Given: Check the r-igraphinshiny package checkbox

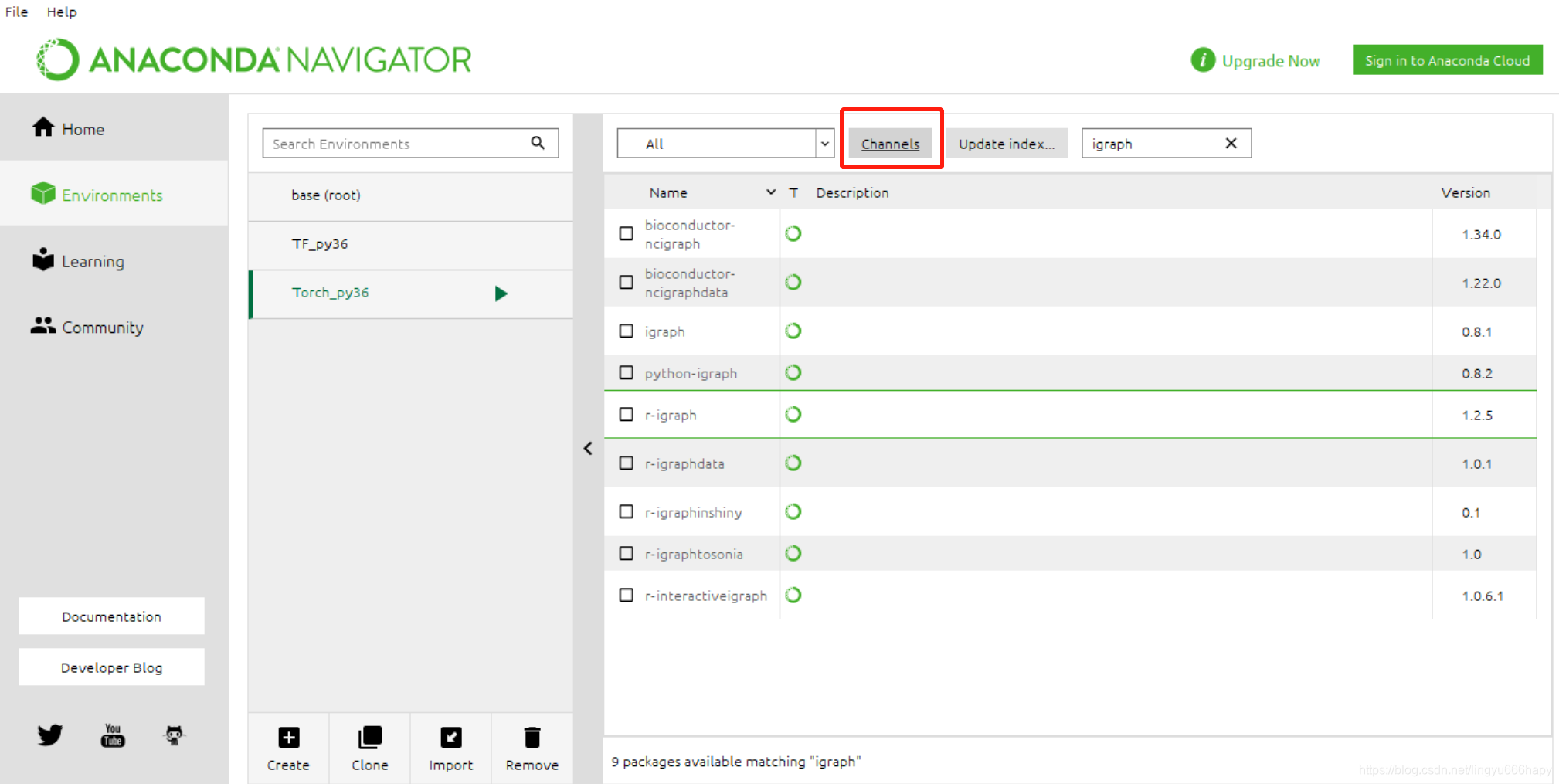Looking at the screenshot, I should (627, 511).
